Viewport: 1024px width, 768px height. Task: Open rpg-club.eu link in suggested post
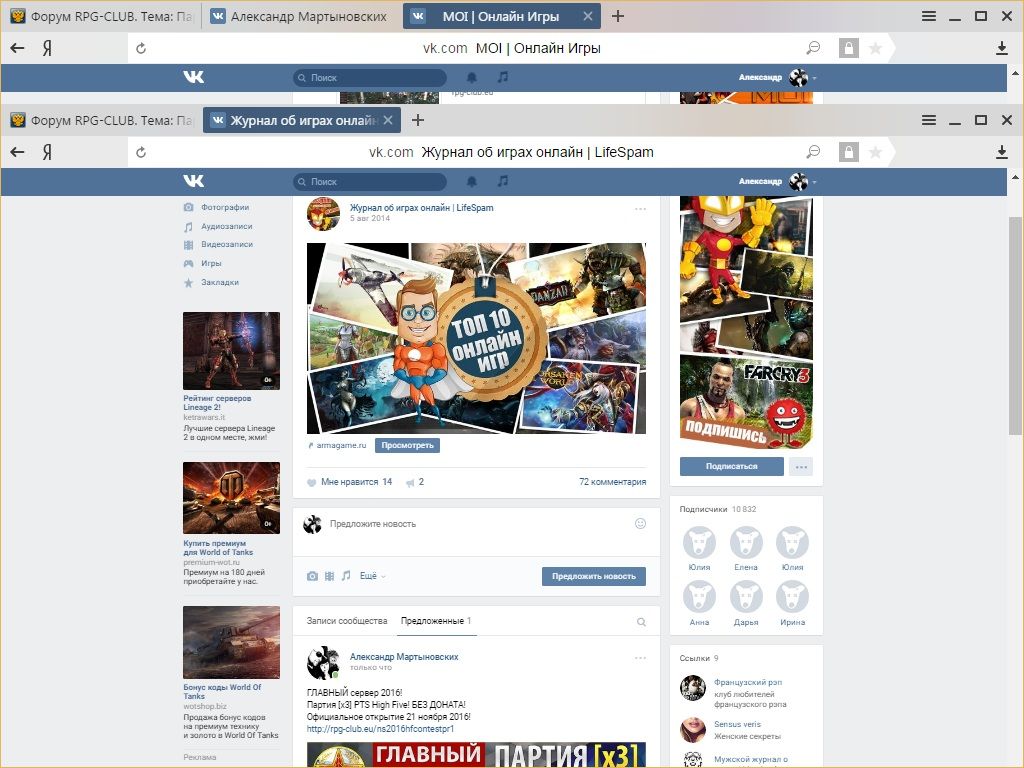pyautogui.click(x=380, y=729)
